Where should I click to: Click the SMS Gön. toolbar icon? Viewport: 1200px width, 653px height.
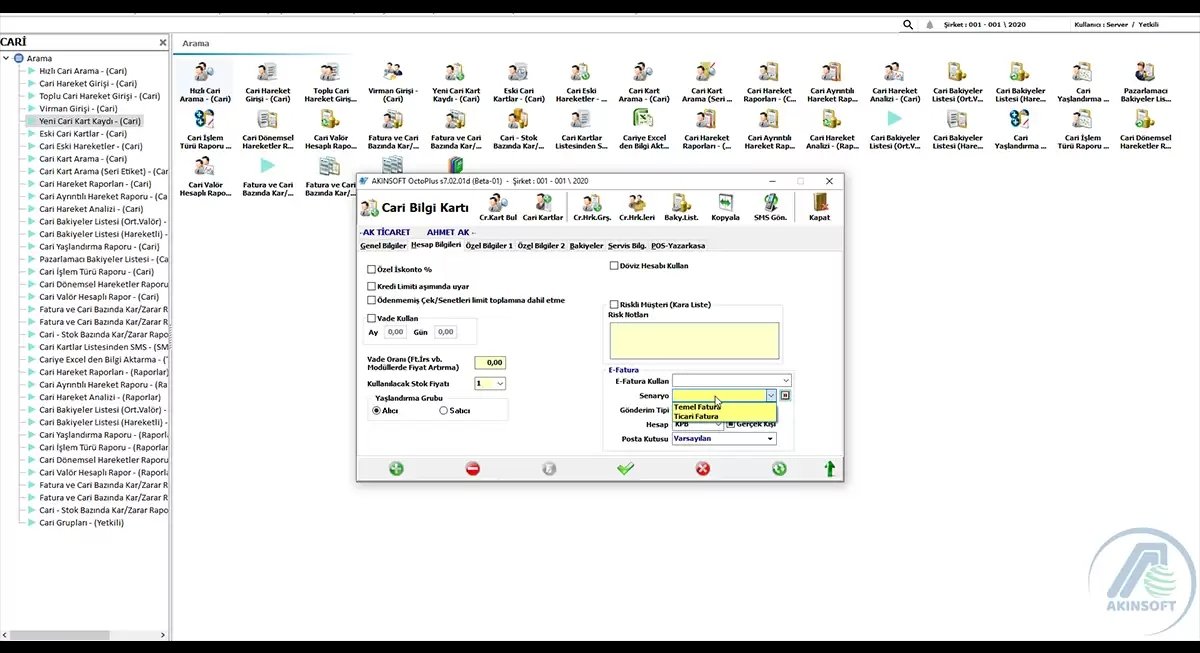click(x=771, y=206)
